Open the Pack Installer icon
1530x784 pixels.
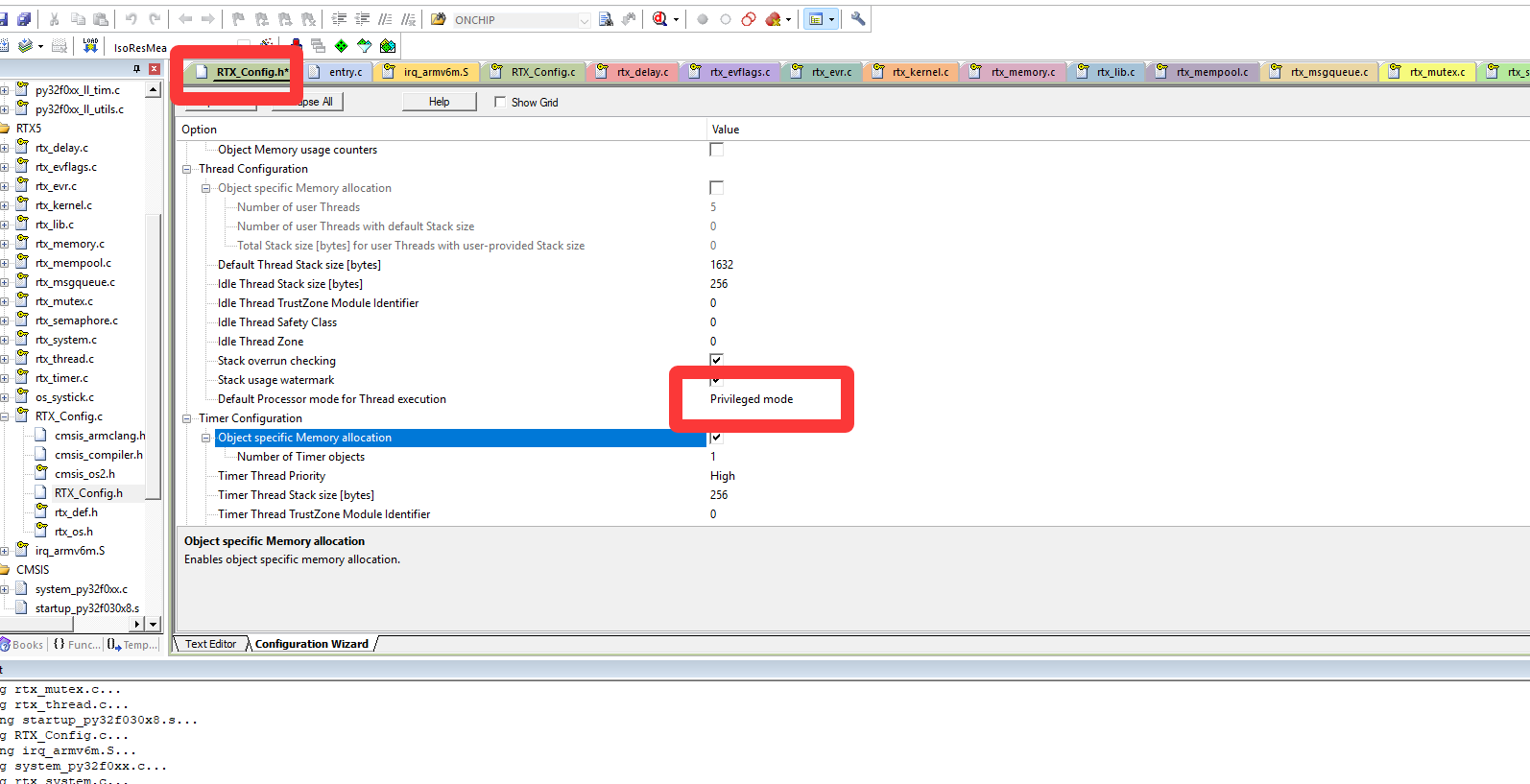click(x=387, y=46)
